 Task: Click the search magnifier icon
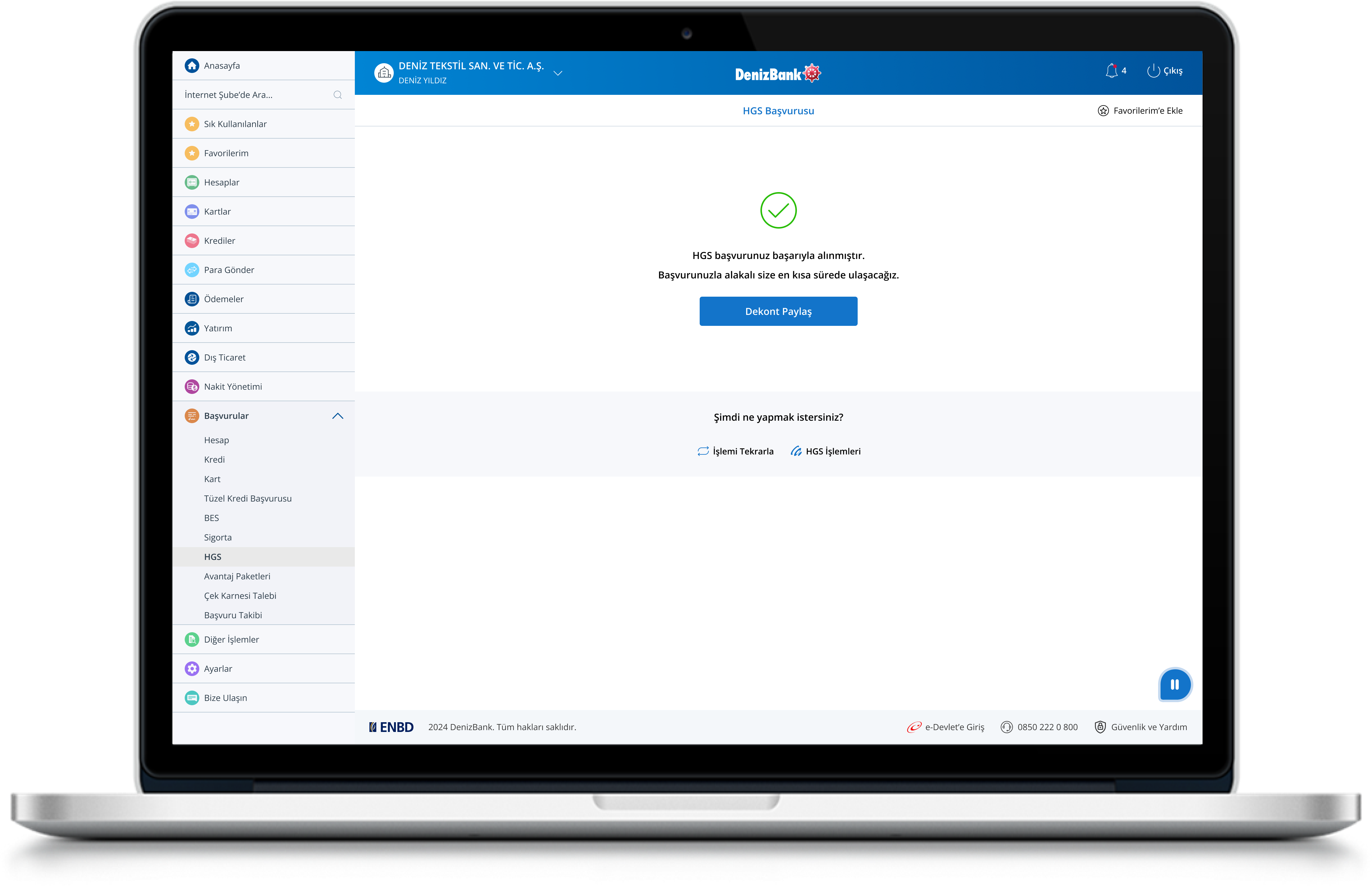pos(338,95)
